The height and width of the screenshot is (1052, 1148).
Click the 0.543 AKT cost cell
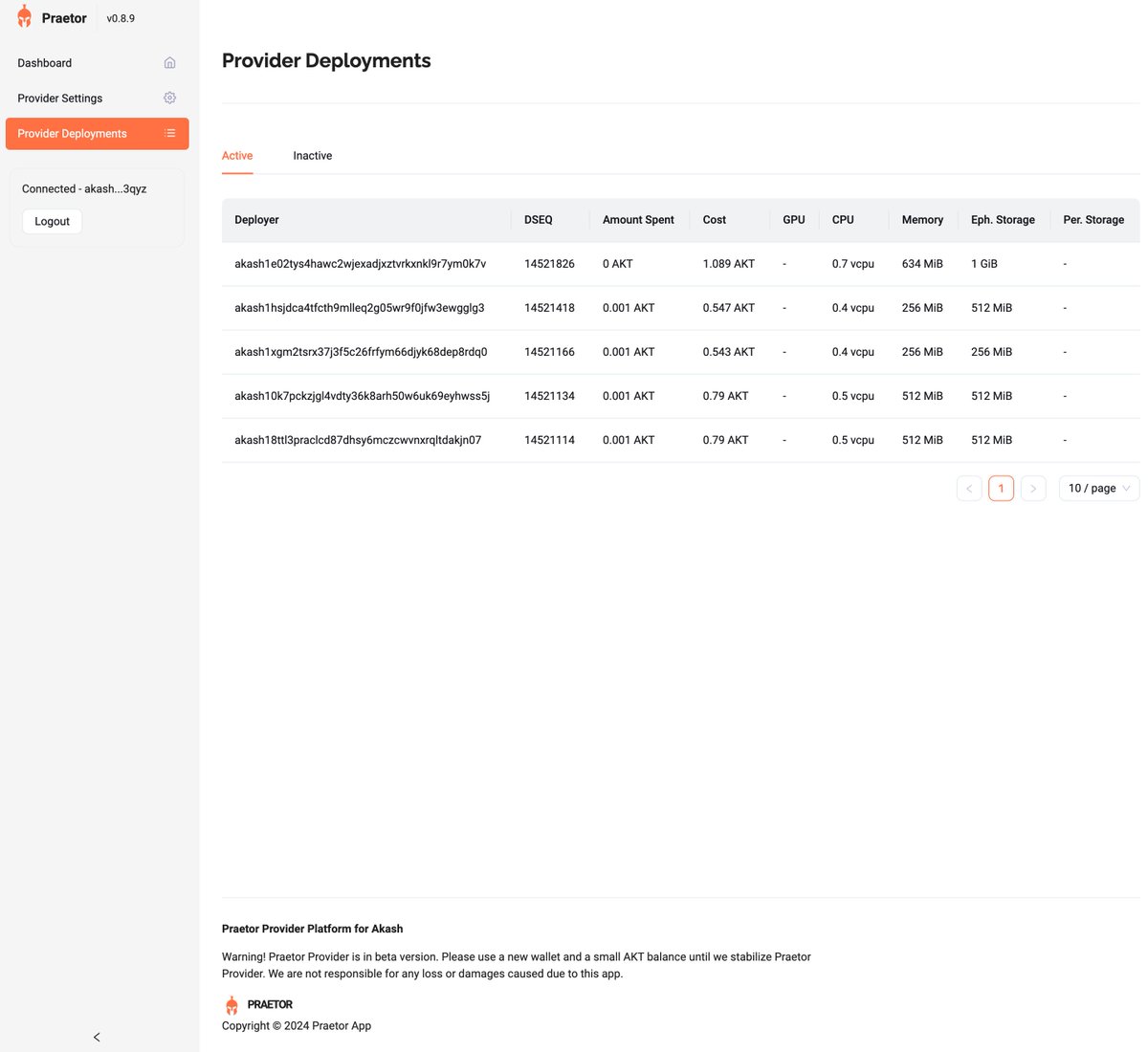tap(729, 352)
